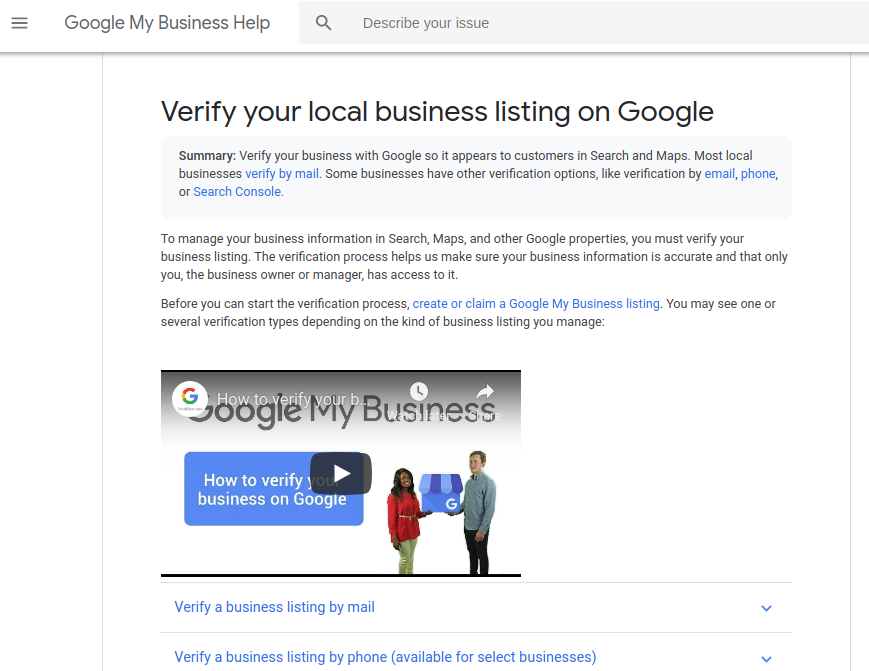Follow the 'phone' verification link
The height and width of the screenshot is (671, 869).
(x=758, y=173)
